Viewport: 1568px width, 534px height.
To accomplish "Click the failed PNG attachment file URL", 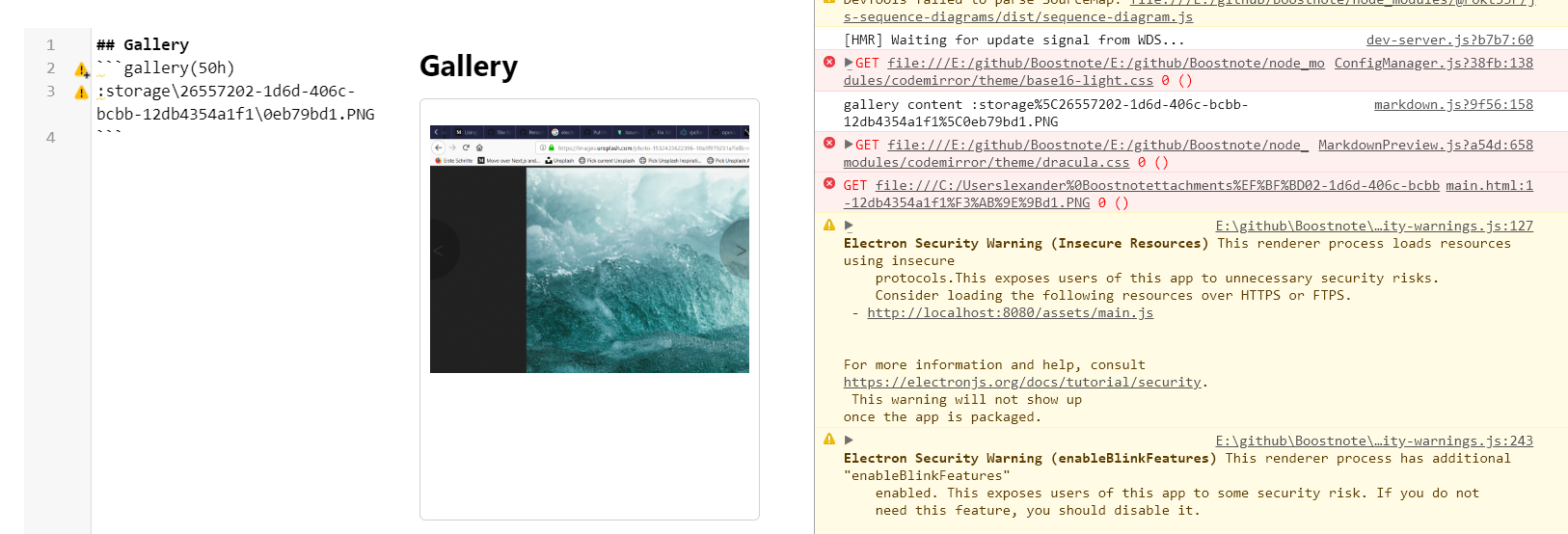I will [x=1157, y=185].
